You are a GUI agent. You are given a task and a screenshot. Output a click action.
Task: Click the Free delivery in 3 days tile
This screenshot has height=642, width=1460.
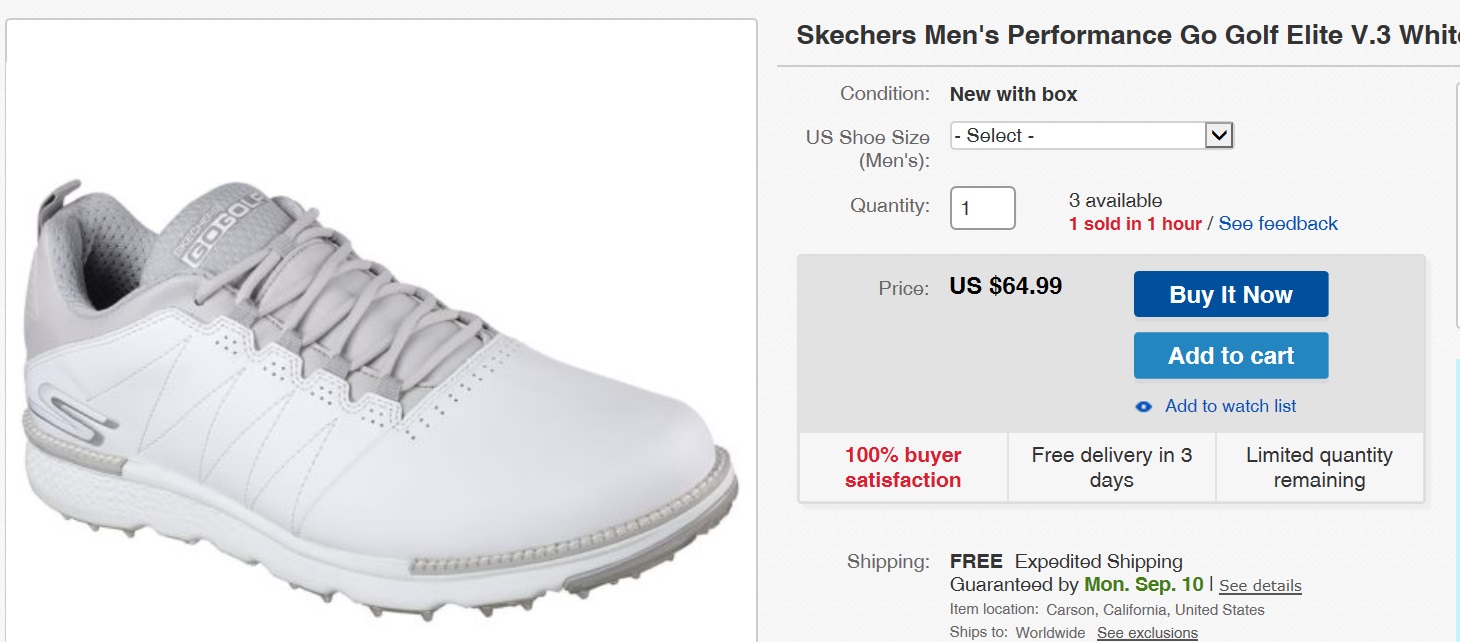[x=1112, y=467]
